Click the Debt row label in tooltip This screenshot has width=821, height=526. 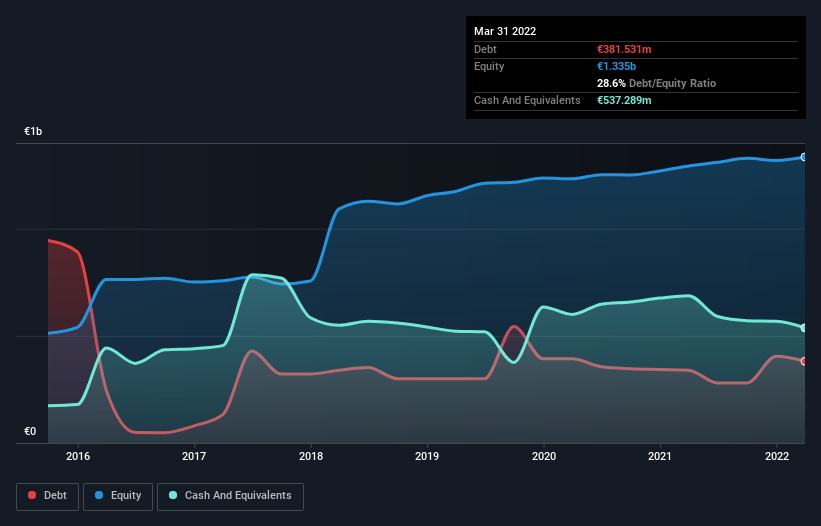(485, 49)
